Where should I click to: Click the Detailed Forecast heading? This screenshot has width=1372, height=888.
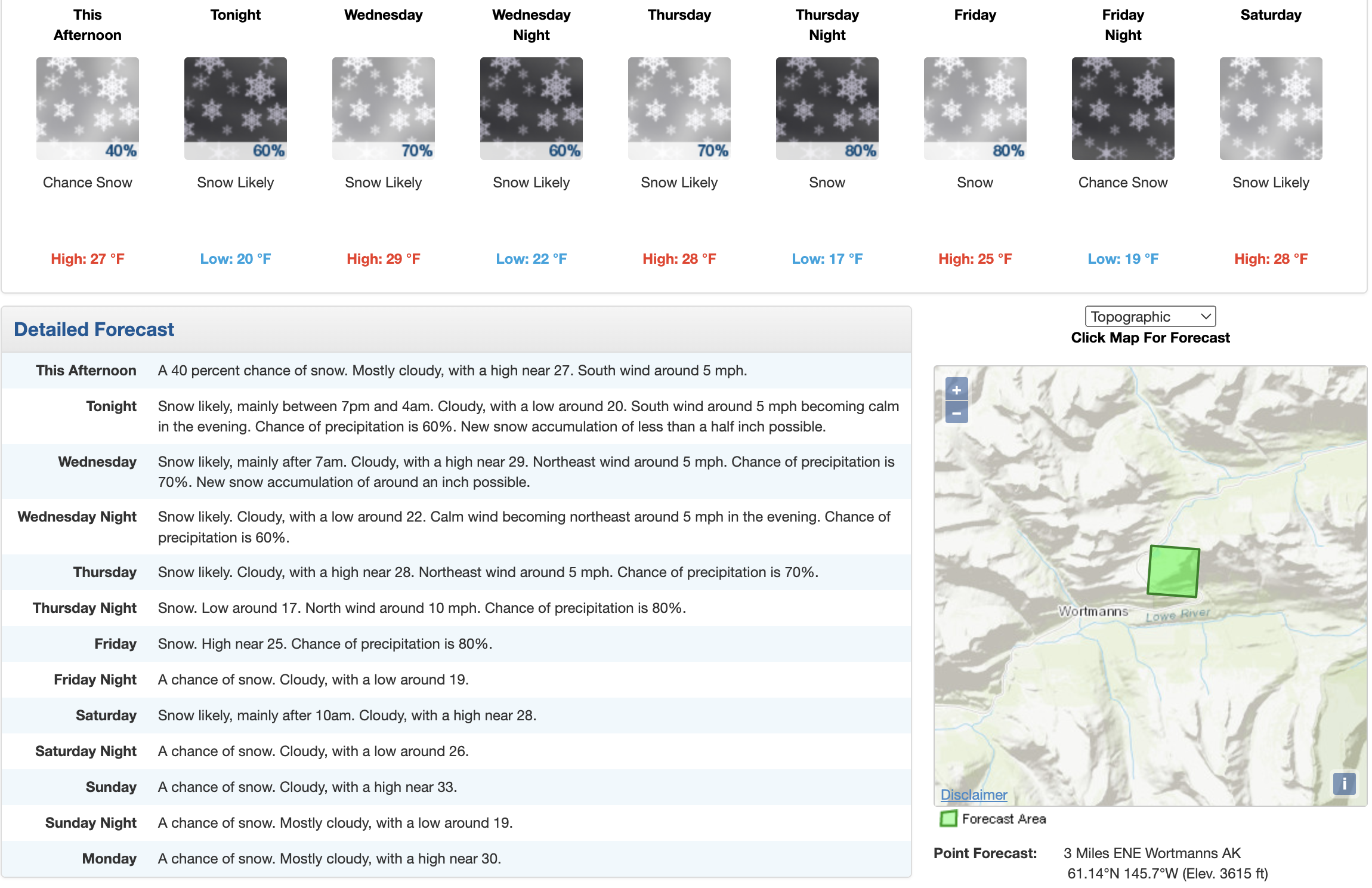pos(94,329)
